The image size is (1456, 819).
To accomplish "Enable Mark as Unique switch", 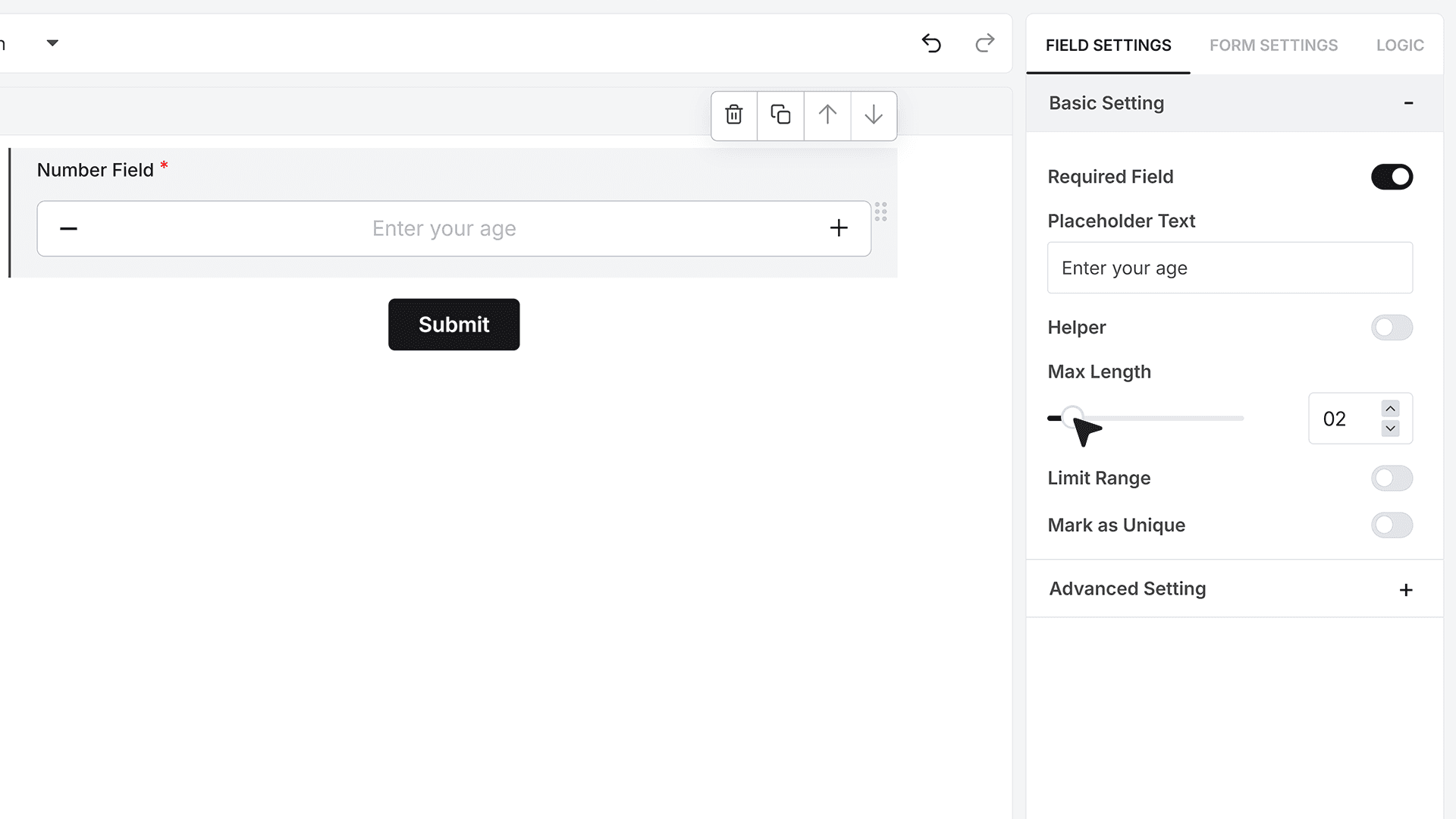I will 1392,525.
